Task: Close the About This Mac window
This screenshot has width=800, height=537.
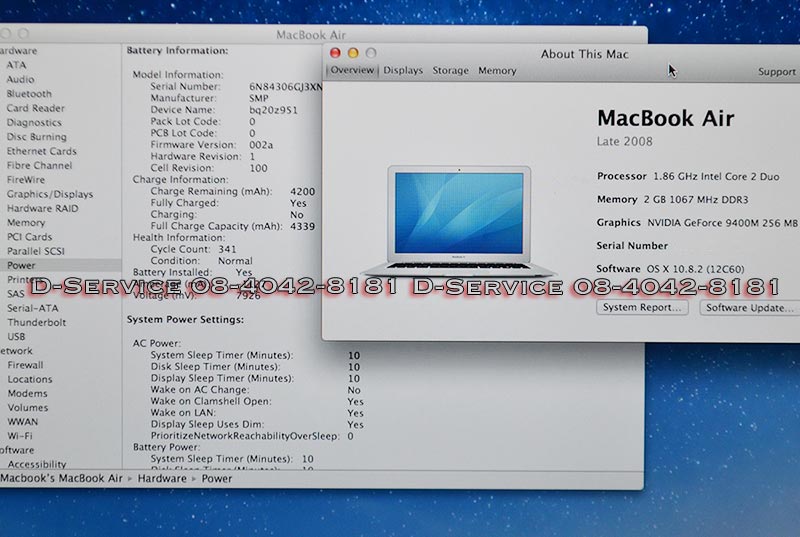Action: tap(335, 53)
